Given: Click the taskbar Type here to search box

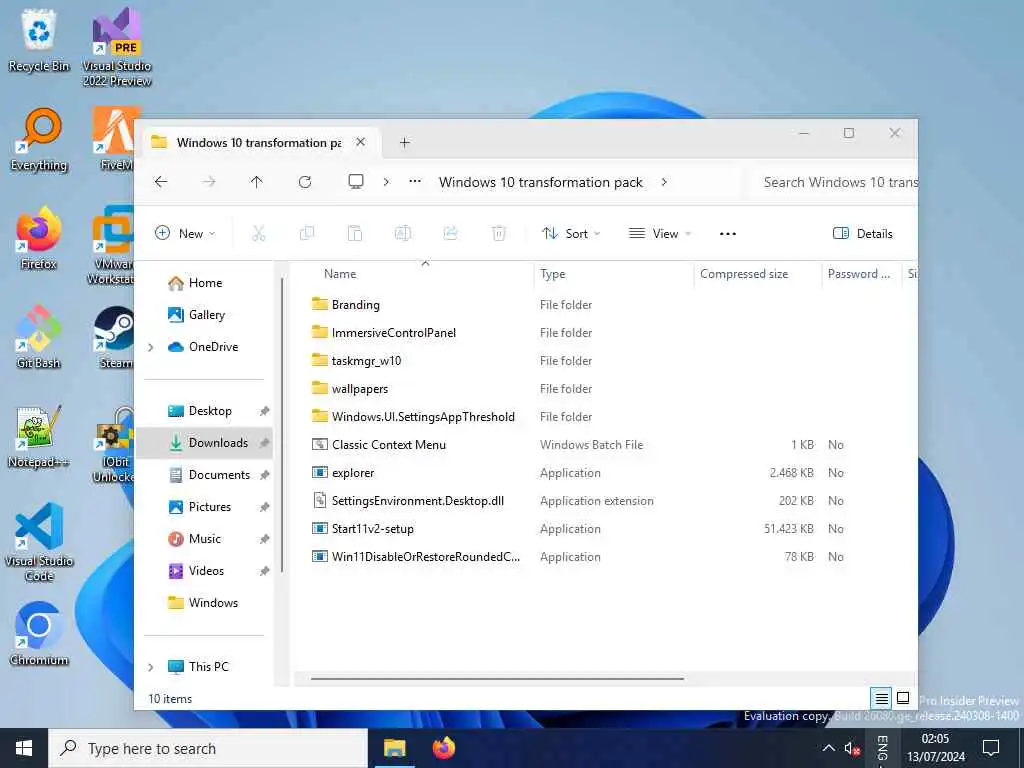Looking at the screenshot, I should 208,748.
